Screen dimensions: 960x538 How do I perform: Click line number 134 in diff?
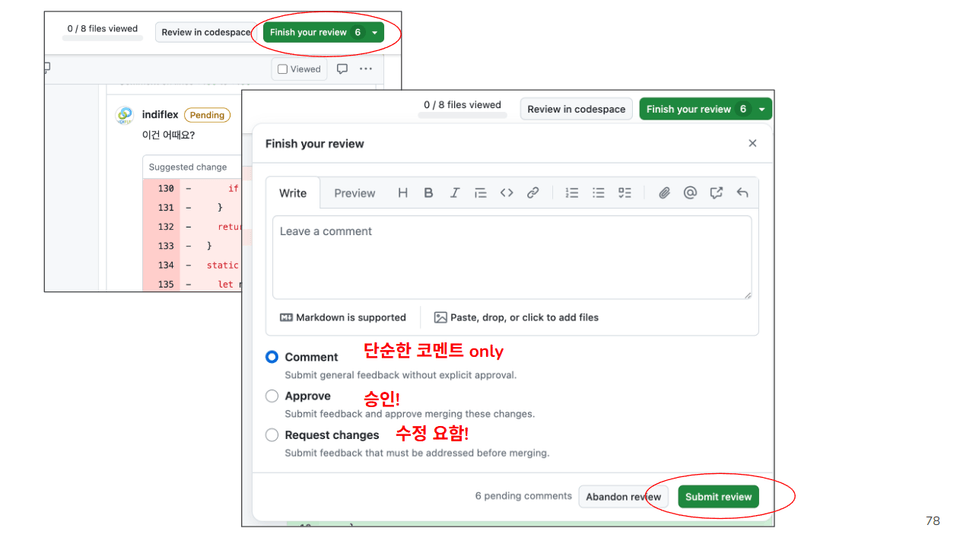tap(166, 265)
